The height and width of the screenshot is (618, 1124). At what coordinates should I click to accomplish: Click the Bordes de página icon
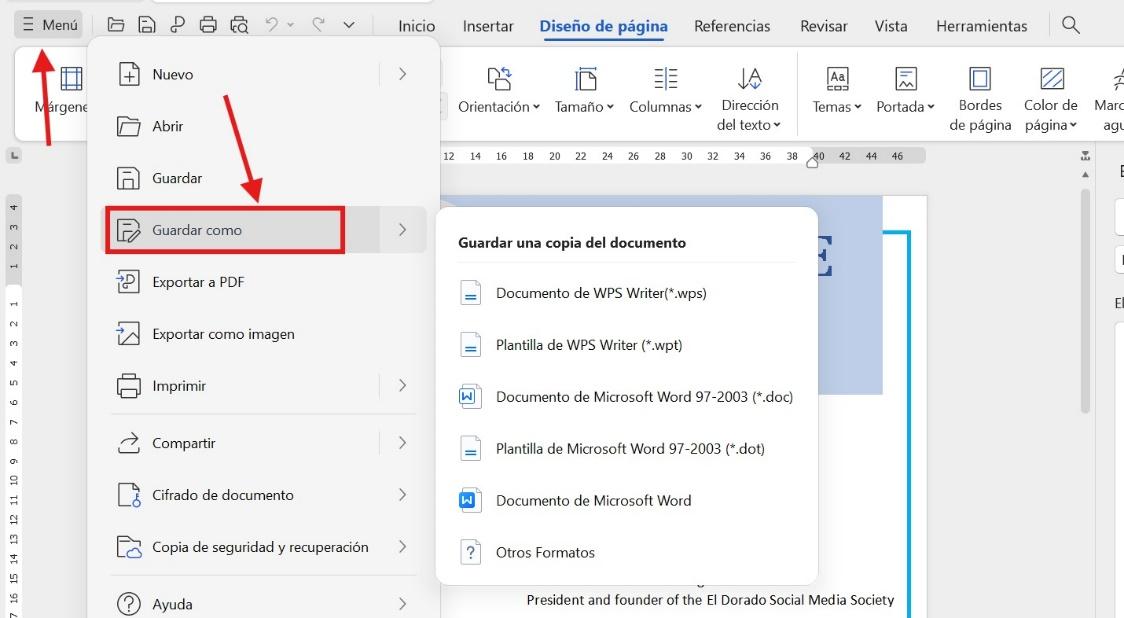(980, 94)
